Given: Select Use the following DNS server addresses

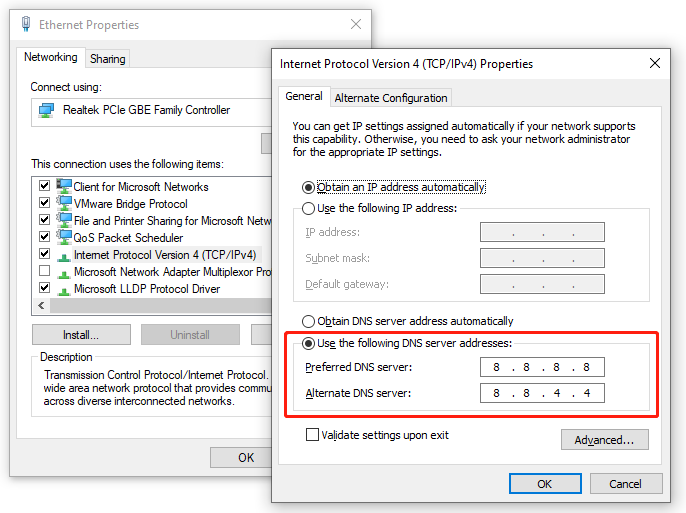Looking at the screenshot, I should tap(308, 344).
